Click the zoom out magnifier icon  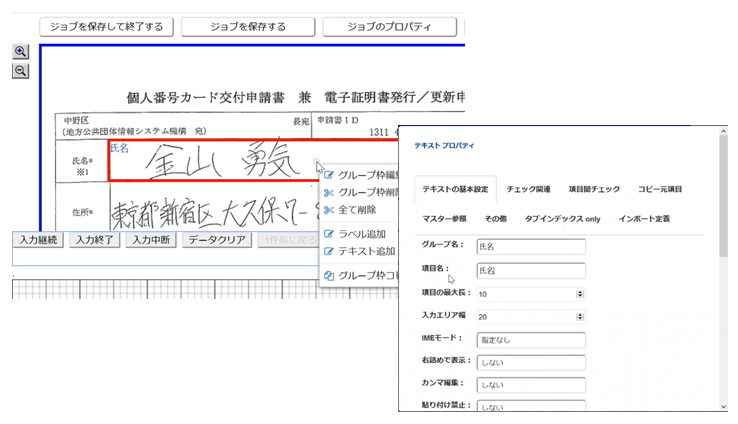click(x=20, y=70)
